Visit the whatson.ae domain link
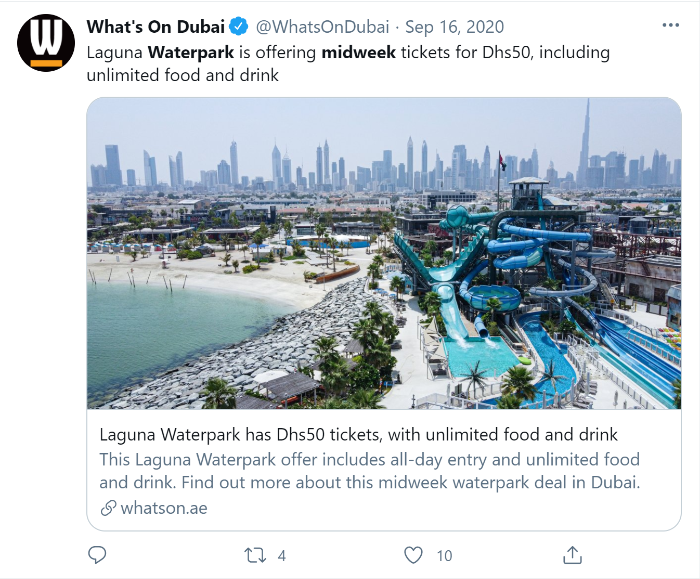The height and width of the screenshot is (579, 700). (164, 508)
